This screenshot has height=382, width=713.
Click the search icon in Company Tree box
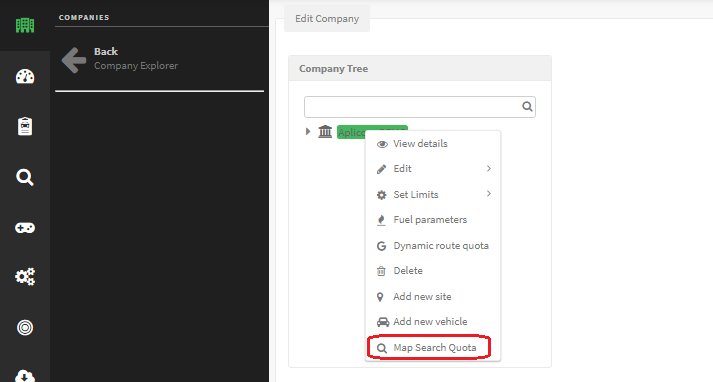click(x=527, y=106)
